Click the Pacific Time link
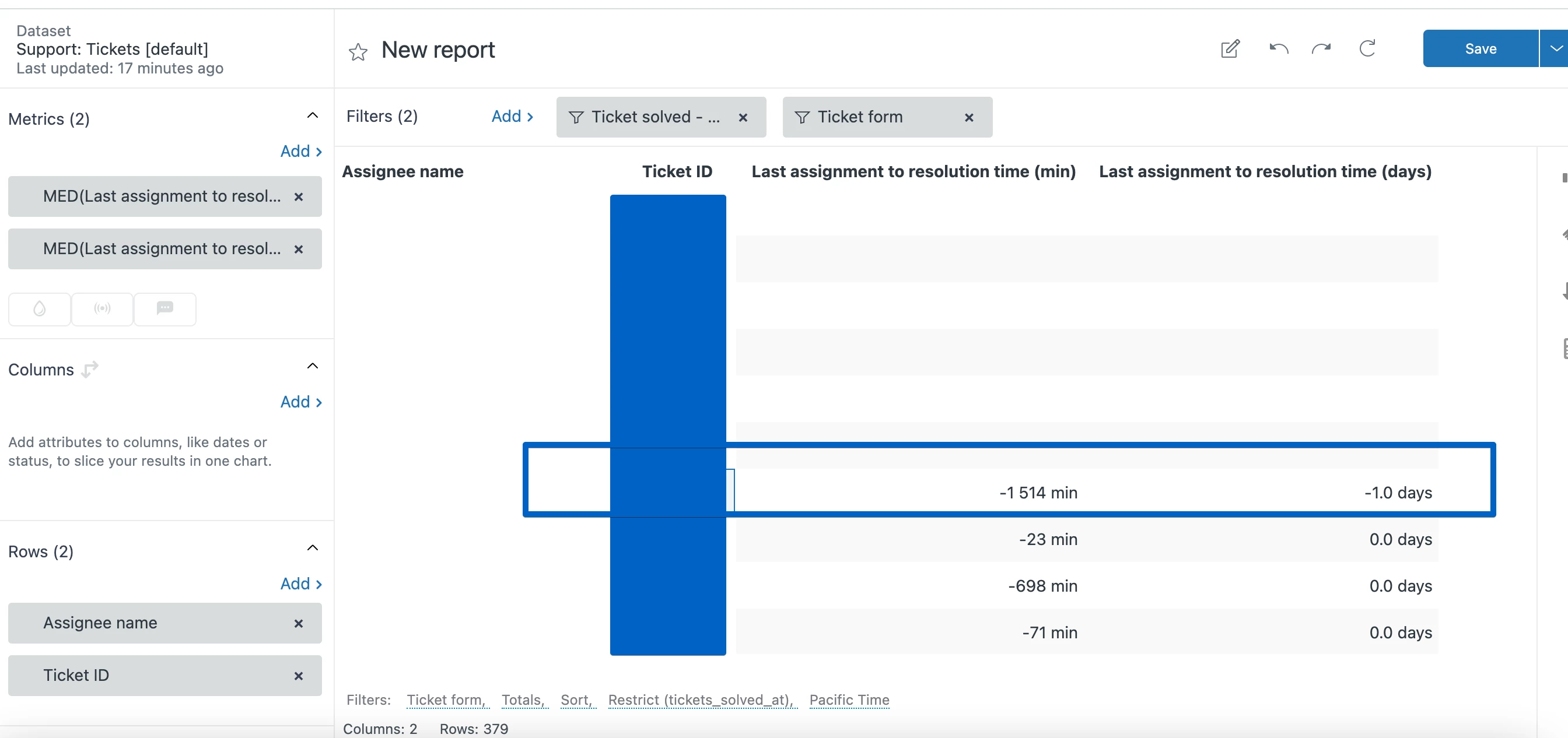1568x738 pixels. 849,700
